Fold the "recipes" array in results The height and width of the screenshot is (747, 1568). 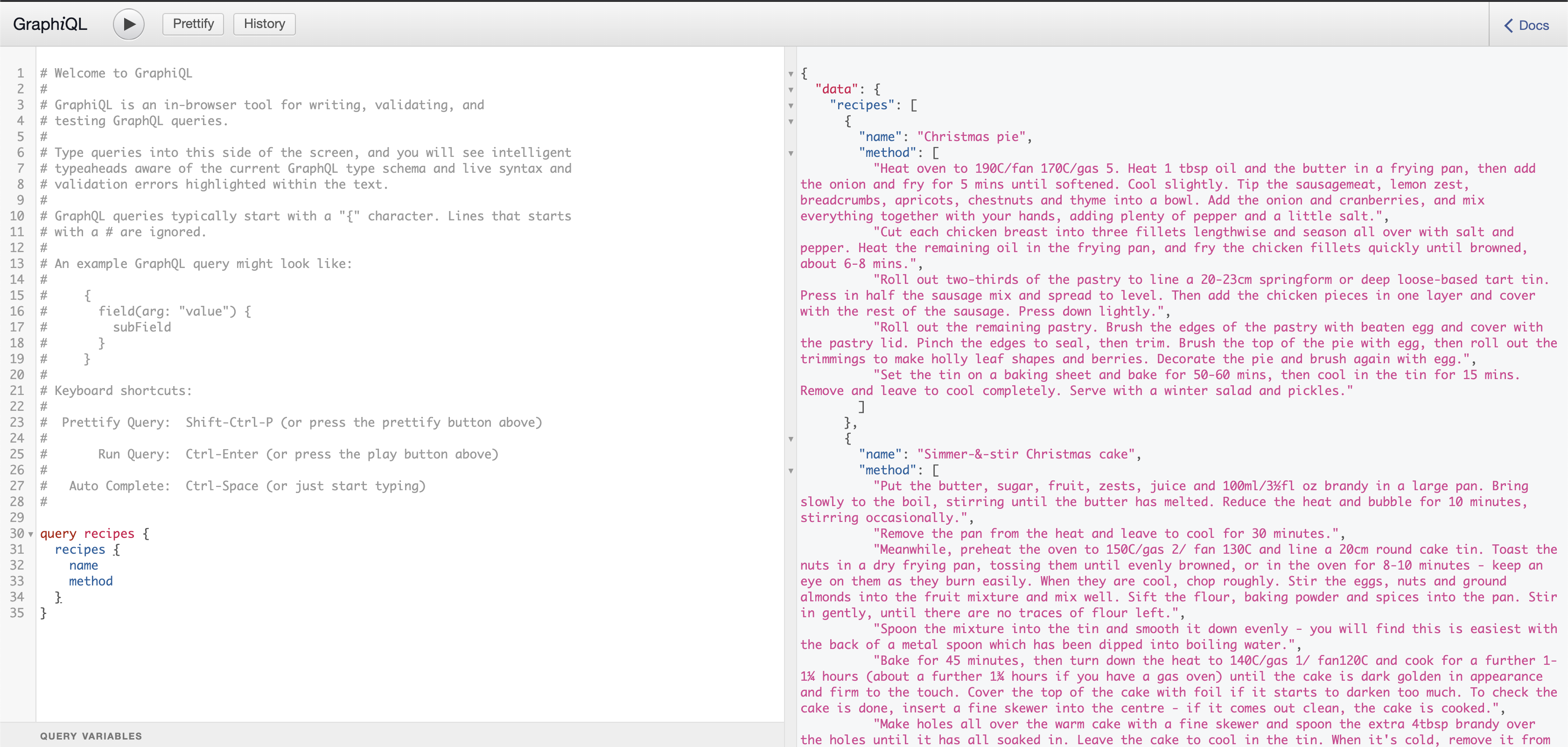click(791, 106)
